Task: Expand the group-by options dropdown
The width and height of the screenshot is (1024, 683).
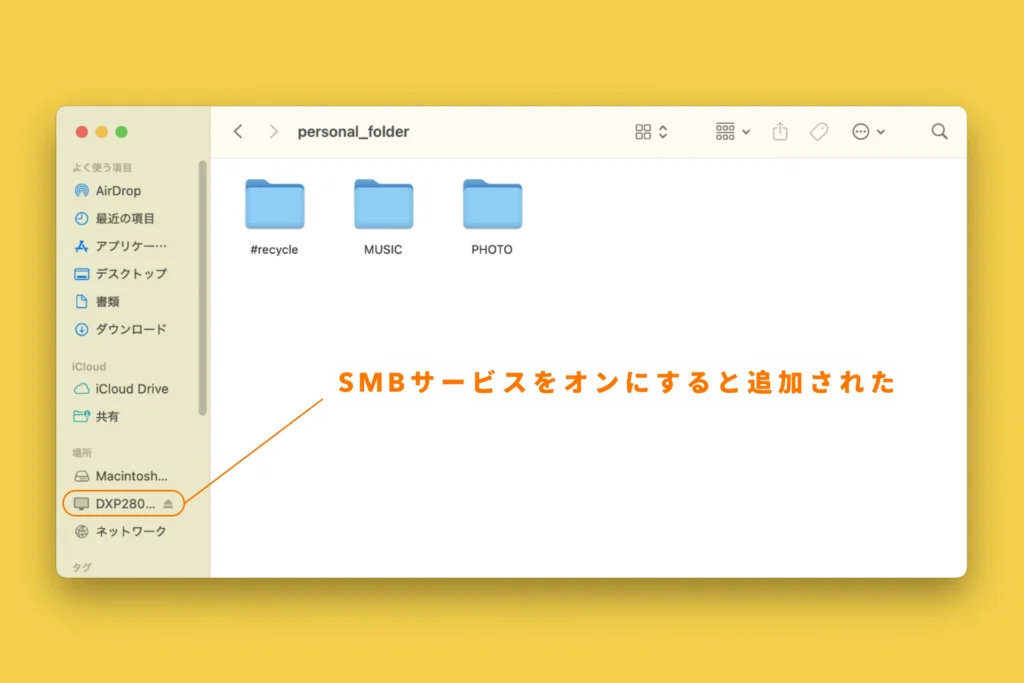Action: click(x=733, y=132)
